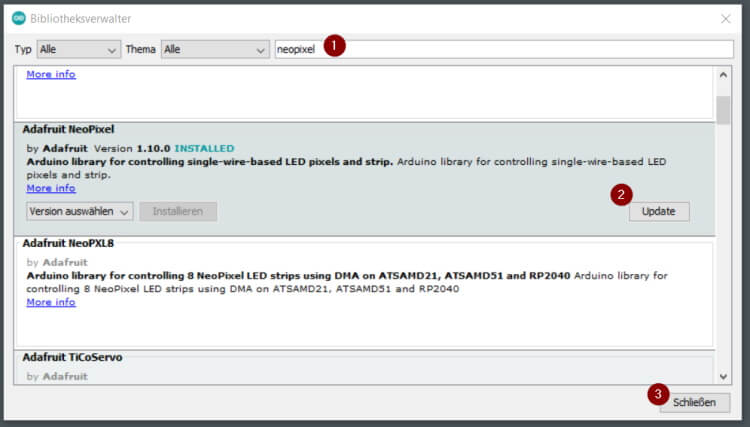750x427 pixels.
Task: Open More info link for Adafruit NeoPXL8
Action: click(51, 302)
